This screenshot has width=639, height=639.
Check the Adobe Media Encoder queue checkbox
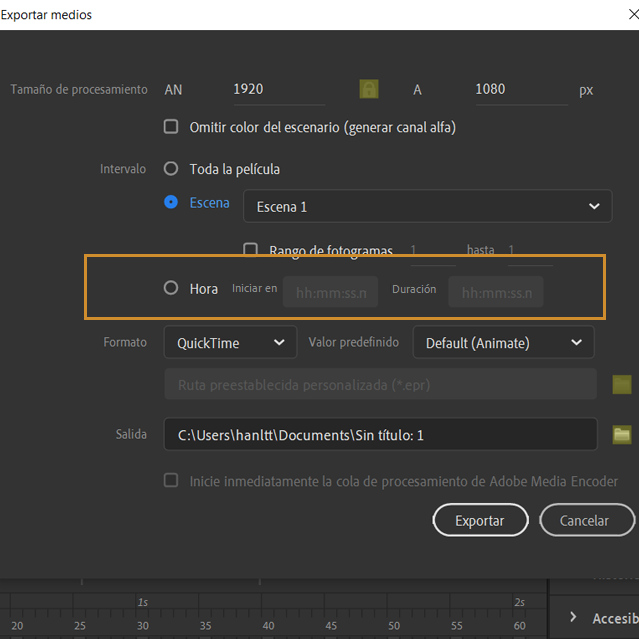pyautogui.click(x=171, y=481)
